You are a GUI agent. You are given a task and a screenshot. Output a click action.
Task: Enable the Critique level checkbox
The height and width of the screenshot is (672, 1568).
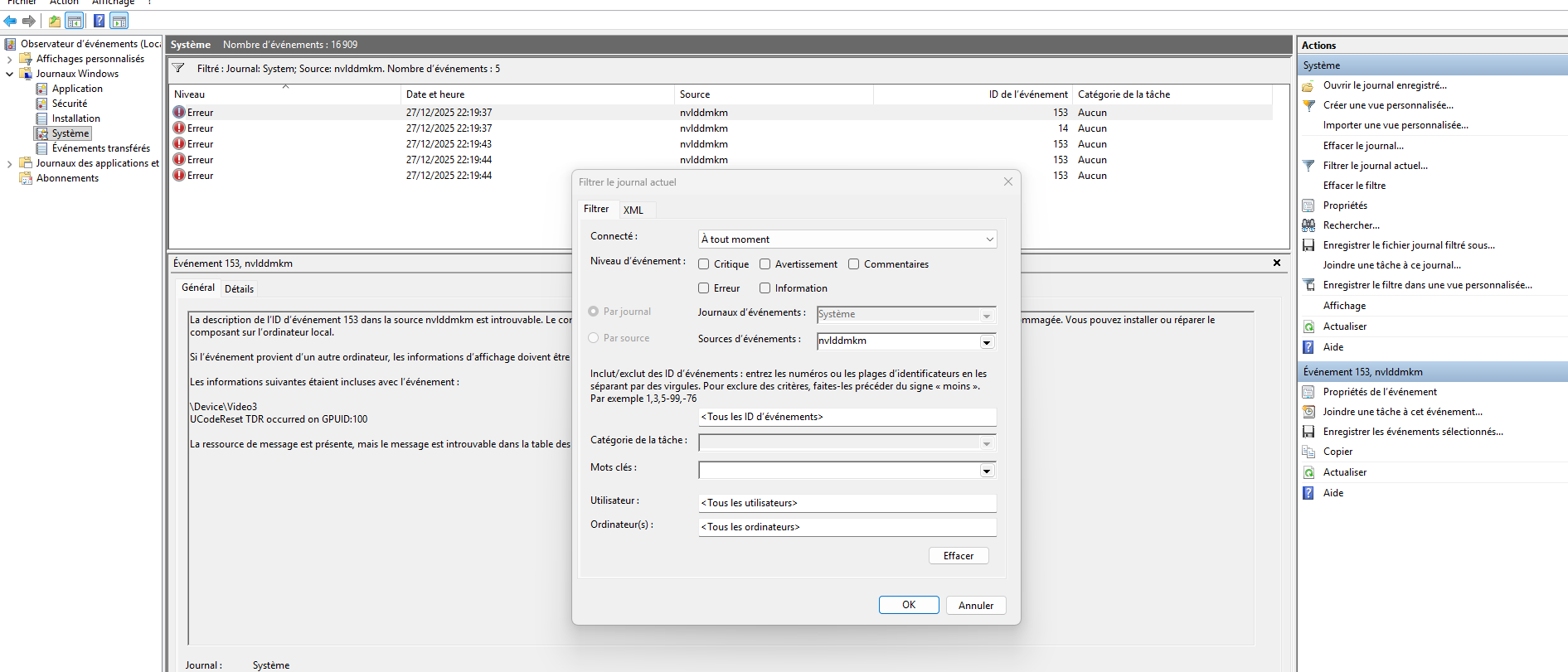tap(704, 264)
